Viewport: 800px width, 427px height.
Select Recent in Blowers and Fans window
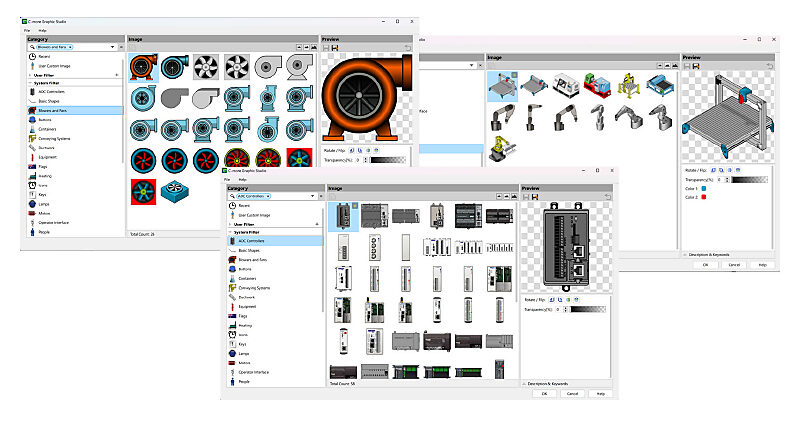tap(75, 57)
